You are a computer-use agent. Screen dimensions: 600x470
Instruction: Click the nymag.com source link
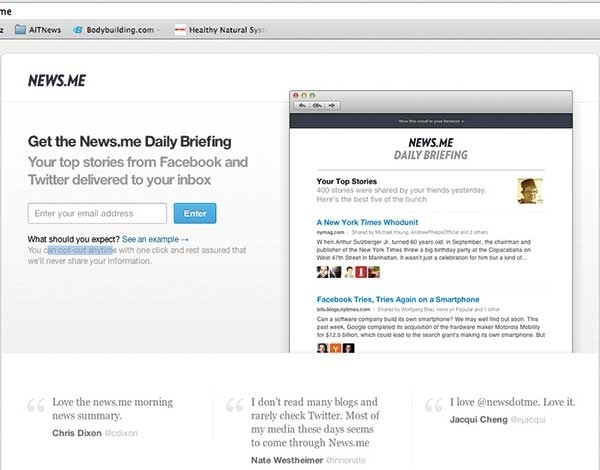click(332, 232)
